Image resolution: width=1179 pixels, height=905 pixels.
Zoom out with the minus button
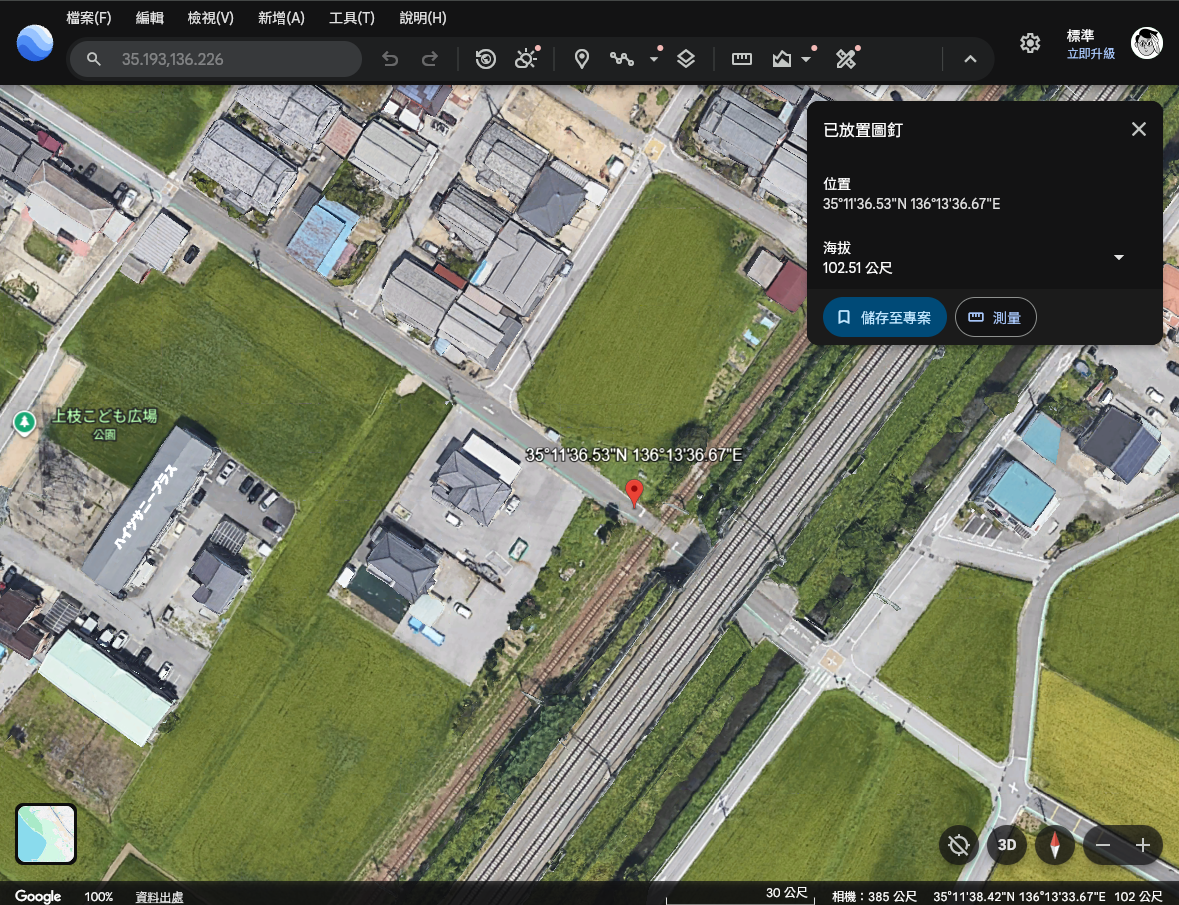coord(1103,845)
